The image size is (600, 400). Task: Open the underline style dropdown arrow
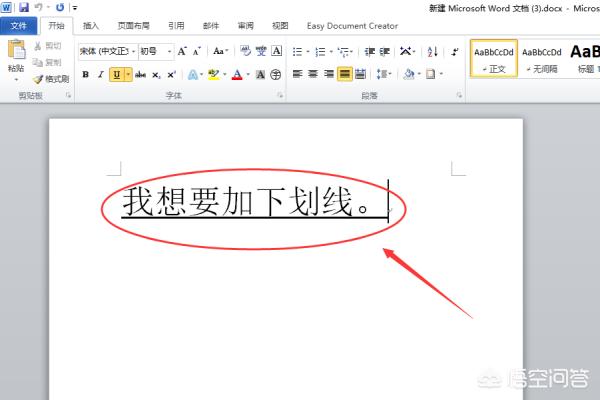[128, 74]
